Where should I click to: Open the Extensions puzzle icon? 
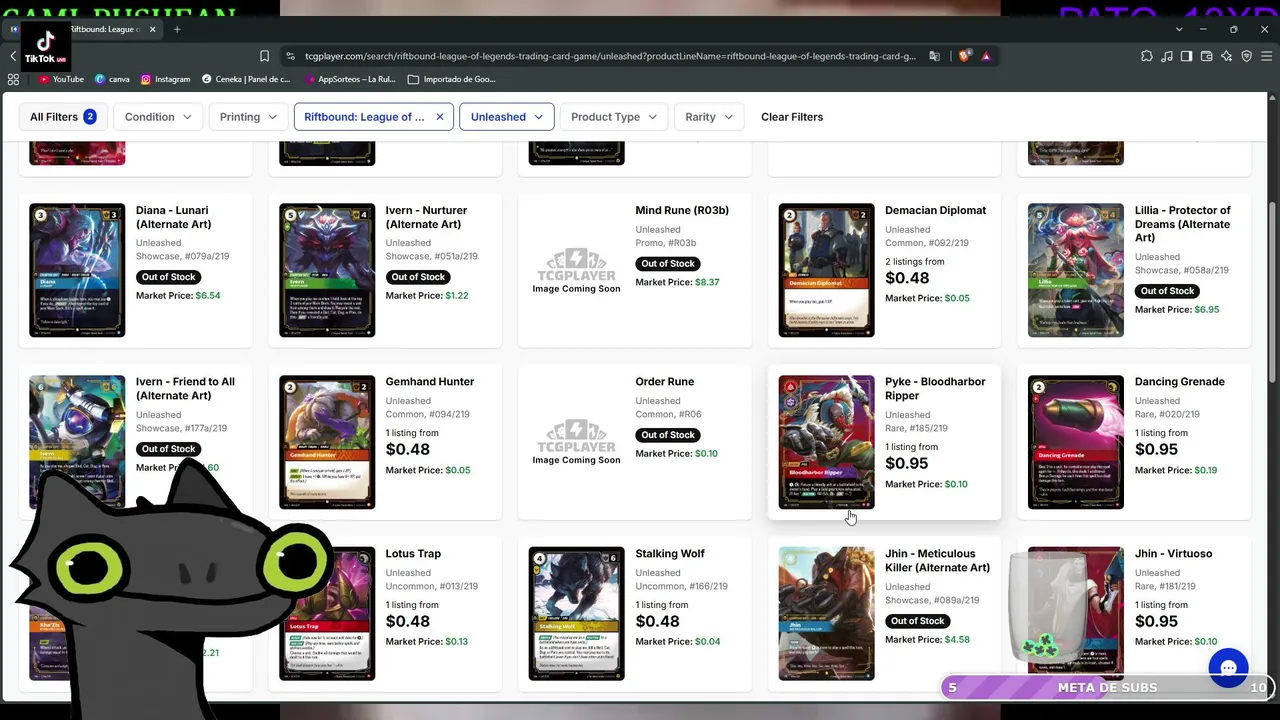[1147, 56]
